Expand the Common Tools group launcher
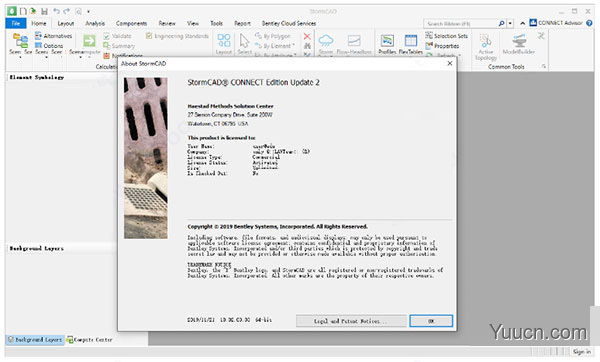The width and height of the screenshot is (600, 362). [x=544, y=67]
